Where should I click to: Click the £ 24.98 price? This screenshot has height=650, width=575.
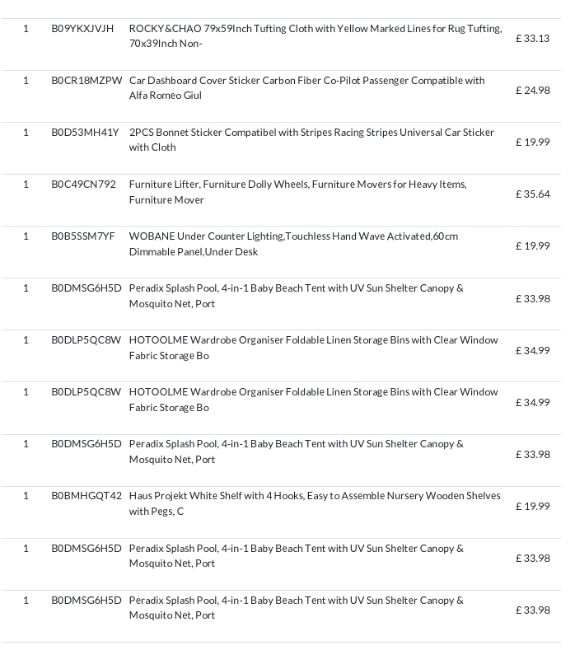[x=533, y=90]
